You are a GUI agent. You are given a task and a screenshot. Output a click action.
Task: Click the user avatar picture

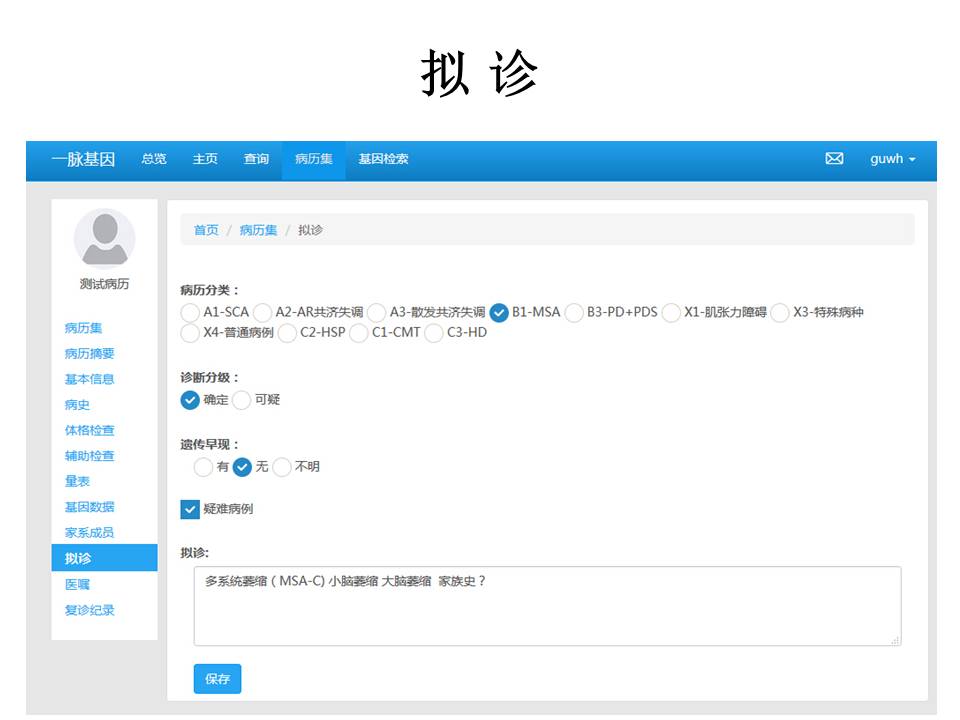105,239
